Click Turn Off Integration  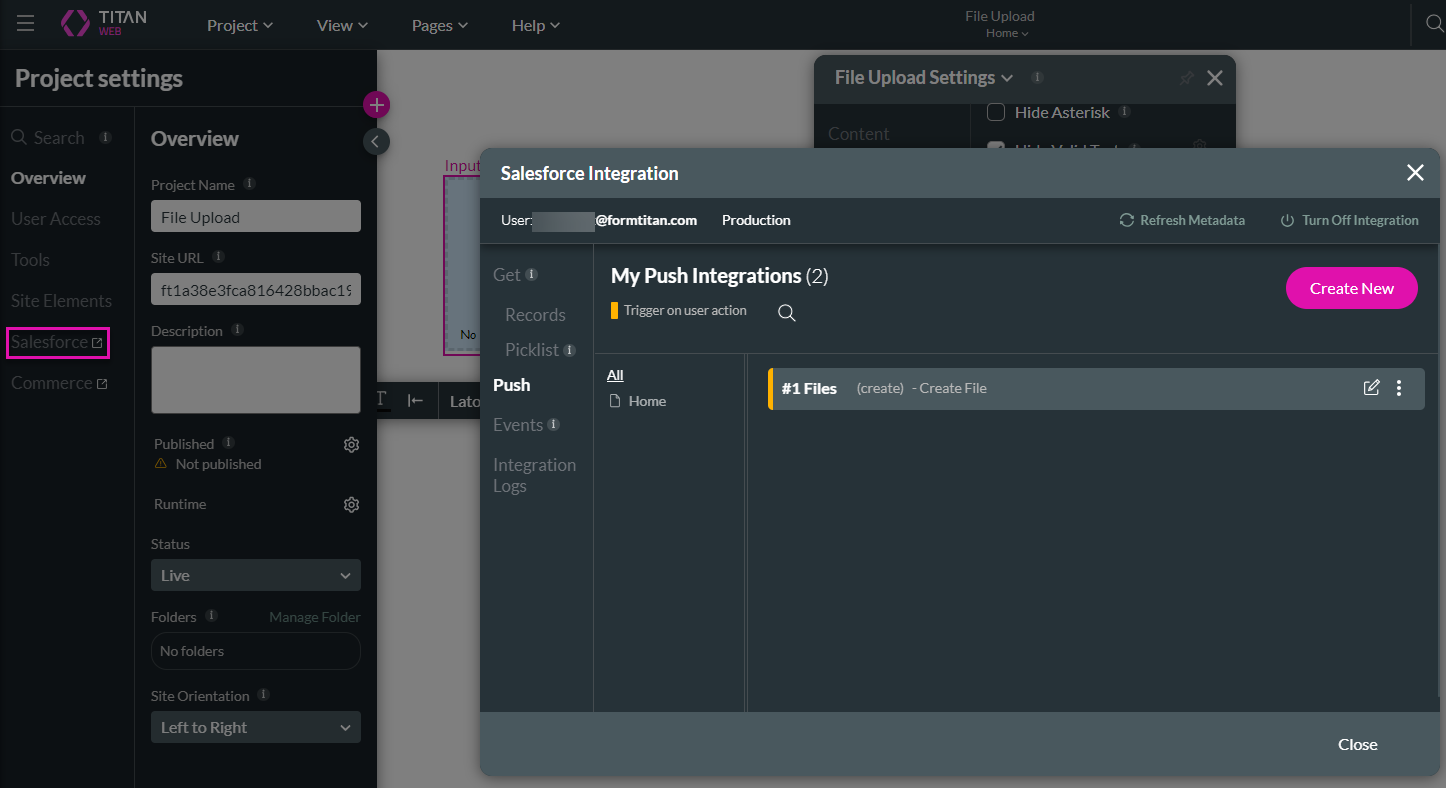click(1350, 220)
